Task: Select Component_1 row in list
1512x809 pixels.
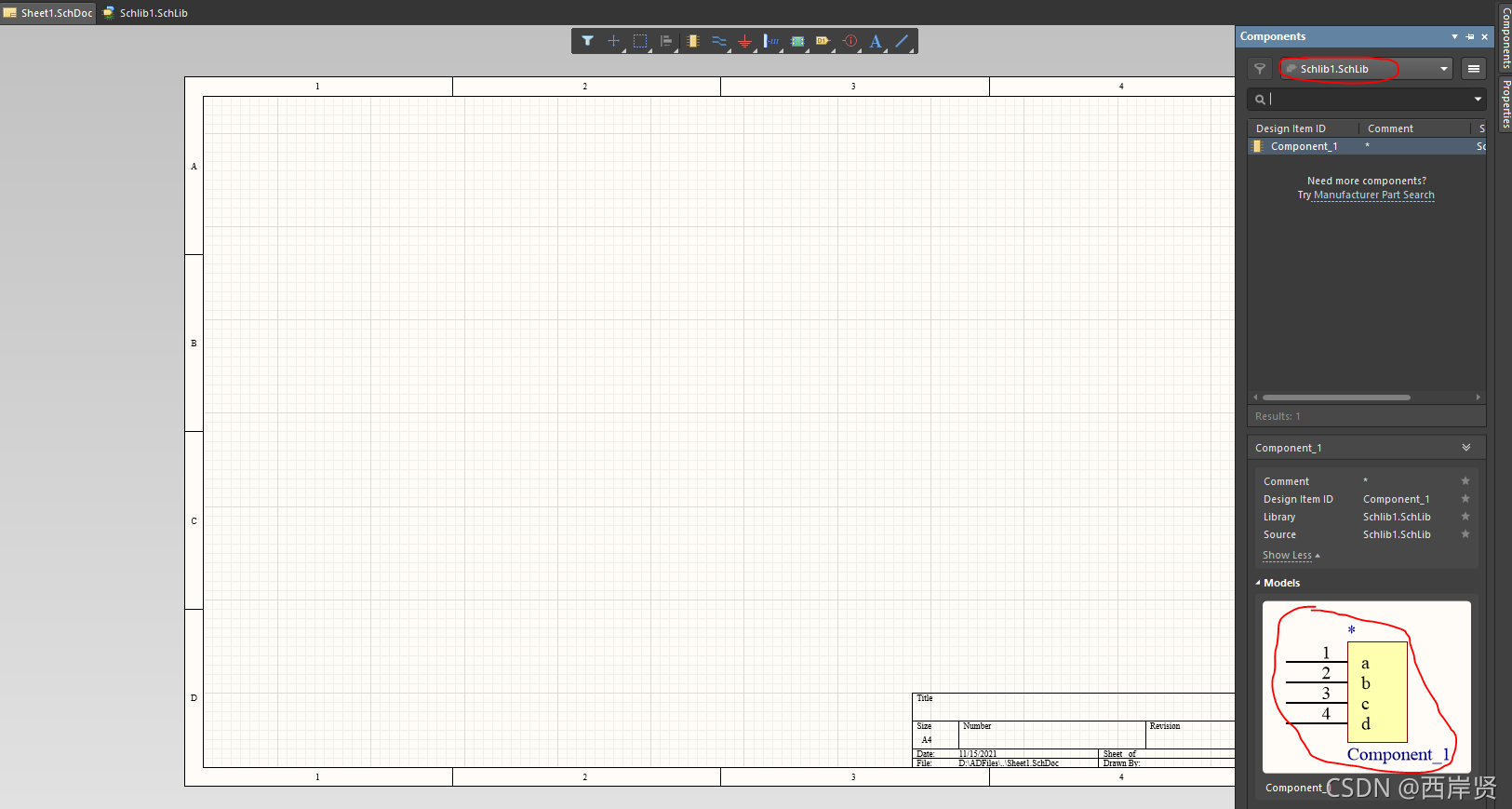Action: pos(1366,146)
